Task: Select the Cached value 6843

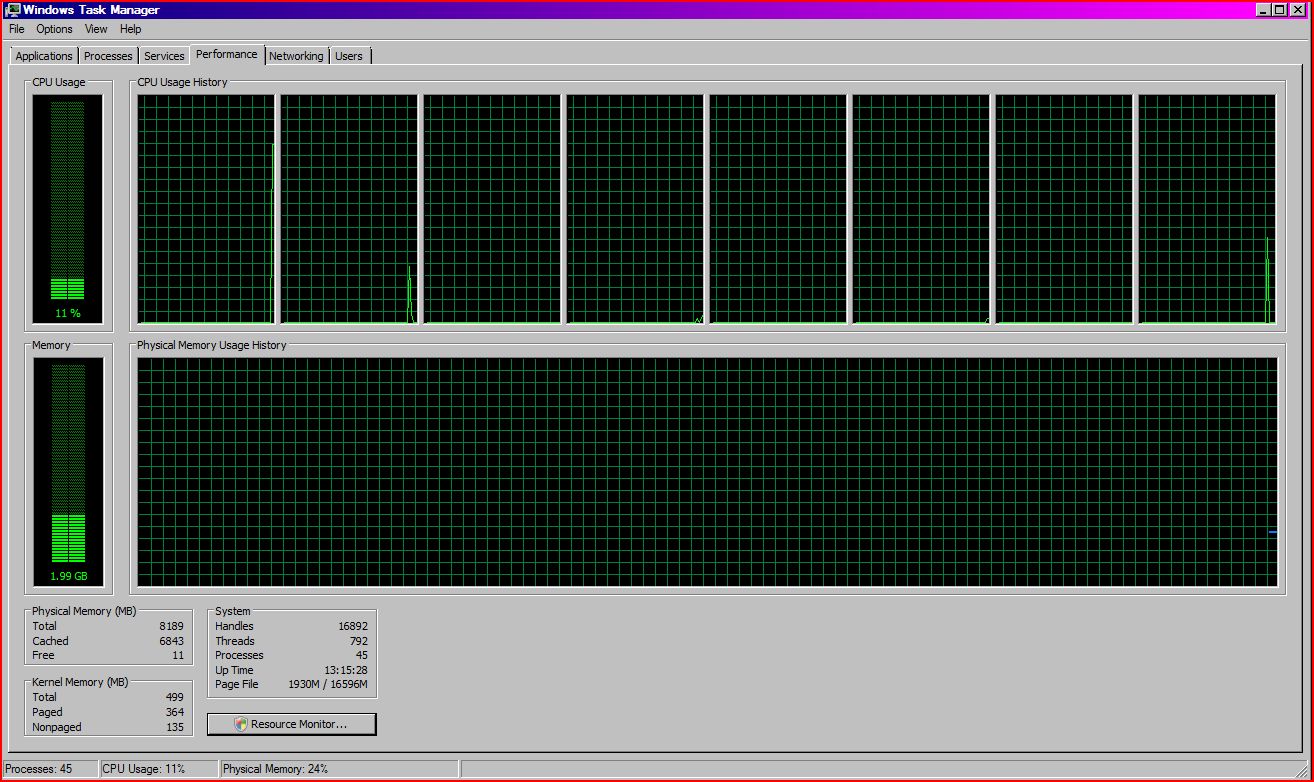Action: [171, 641]
